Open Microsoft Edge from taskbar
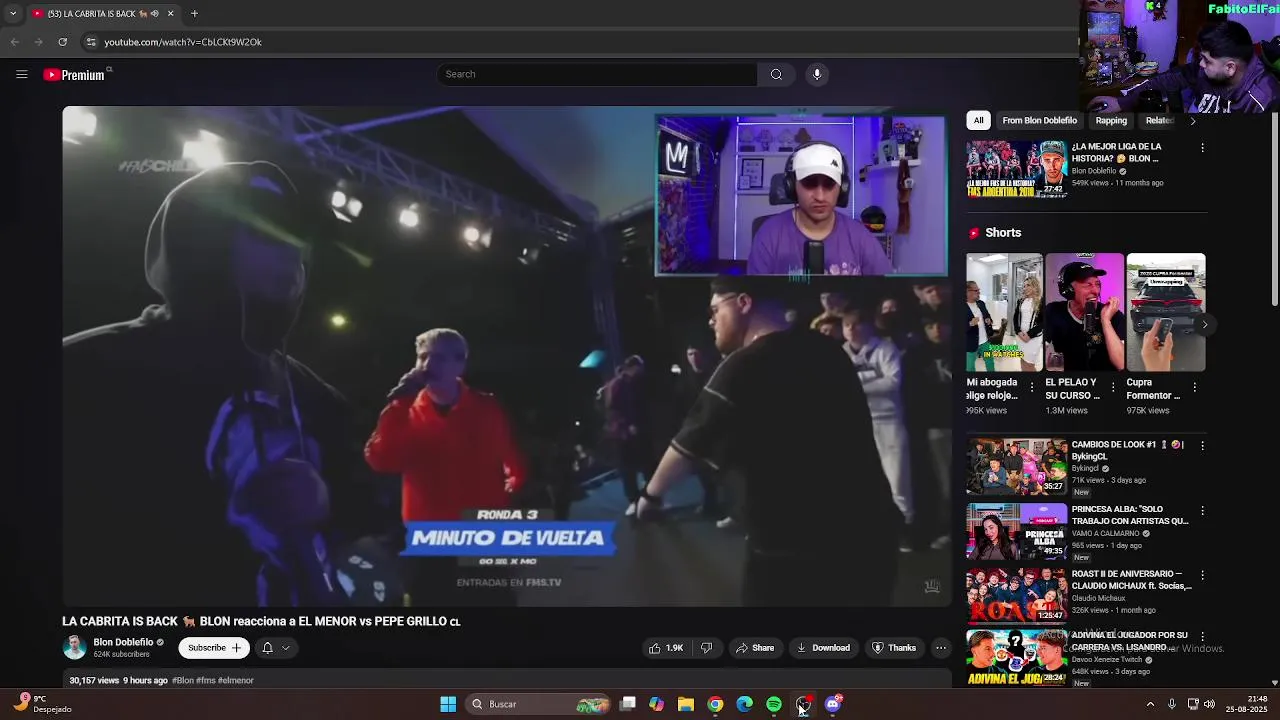1280x720 pixels. [x=745, y=704]
